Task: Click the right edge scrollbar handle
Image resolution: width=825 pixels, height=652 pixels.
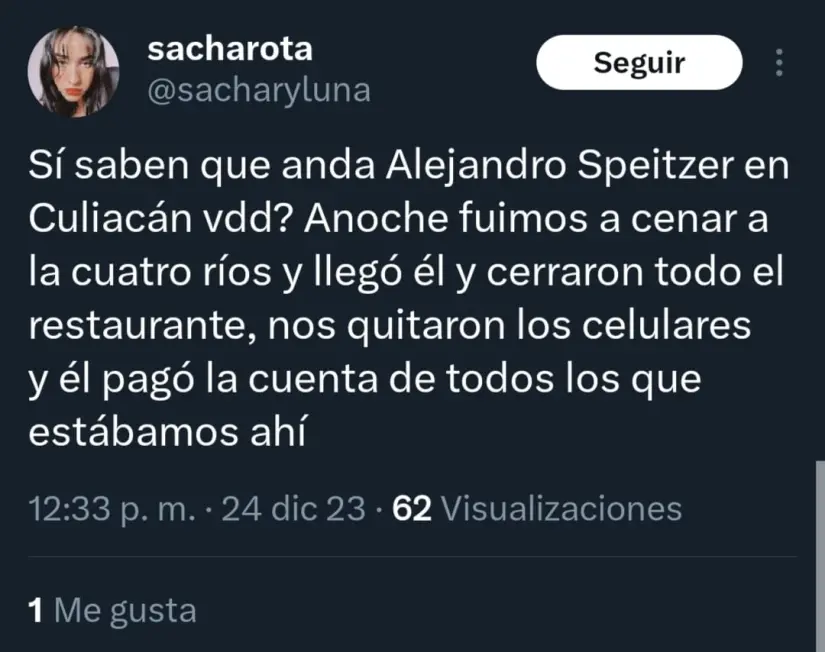Action: (820, 556)
